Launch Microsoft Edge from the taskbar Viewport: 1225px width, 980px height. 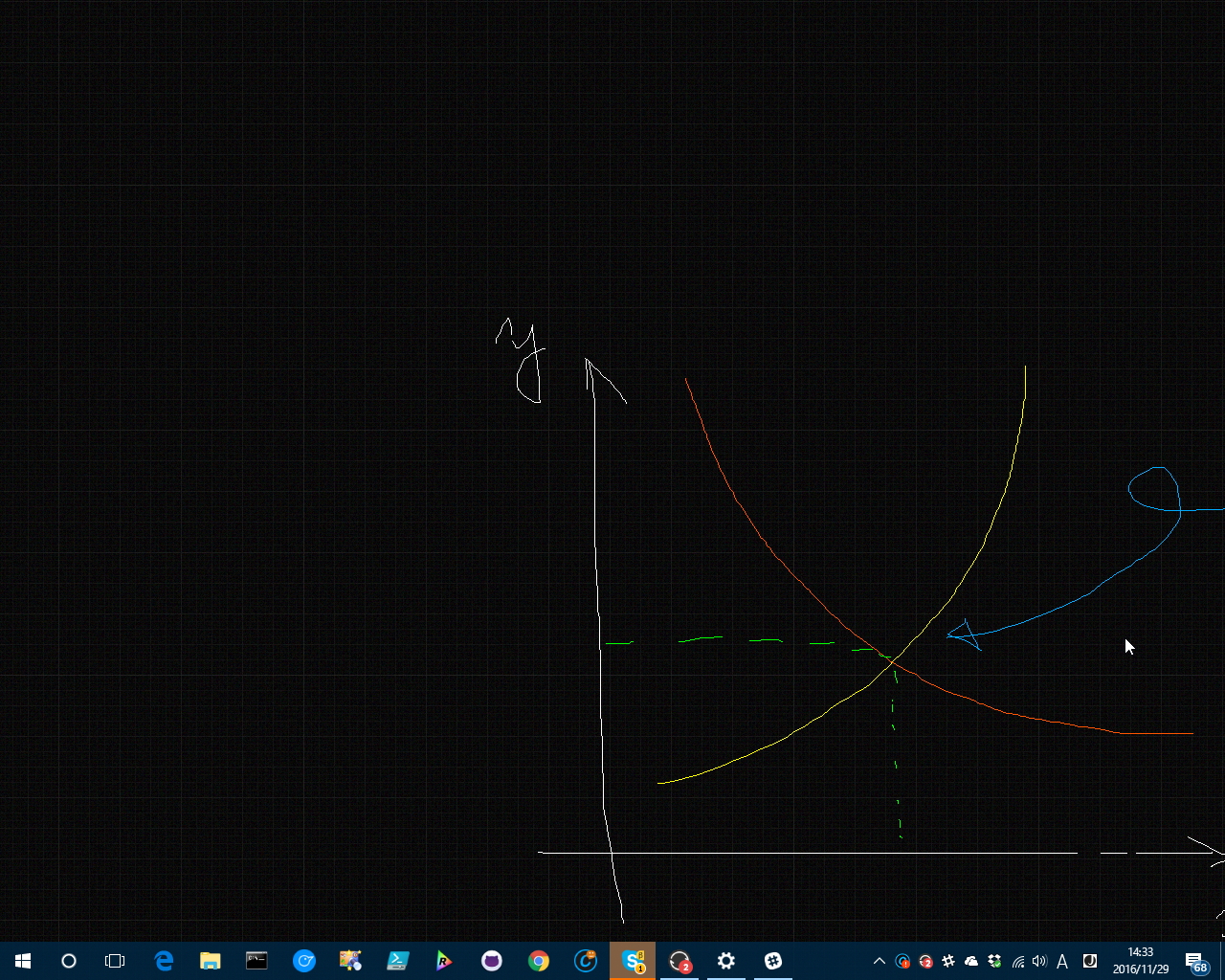[164, 961]
